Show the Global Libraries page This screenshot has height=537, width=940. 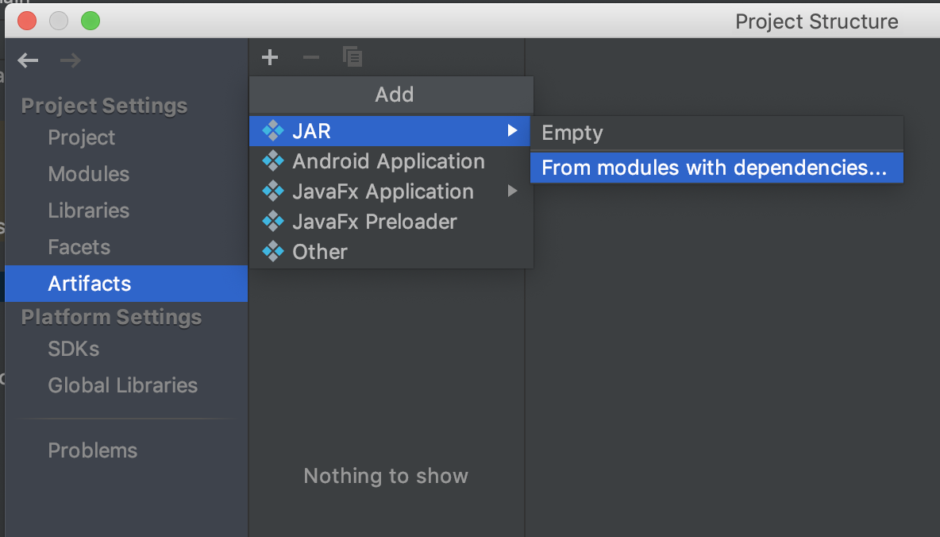pyautogui.click(x=122, y=385)
